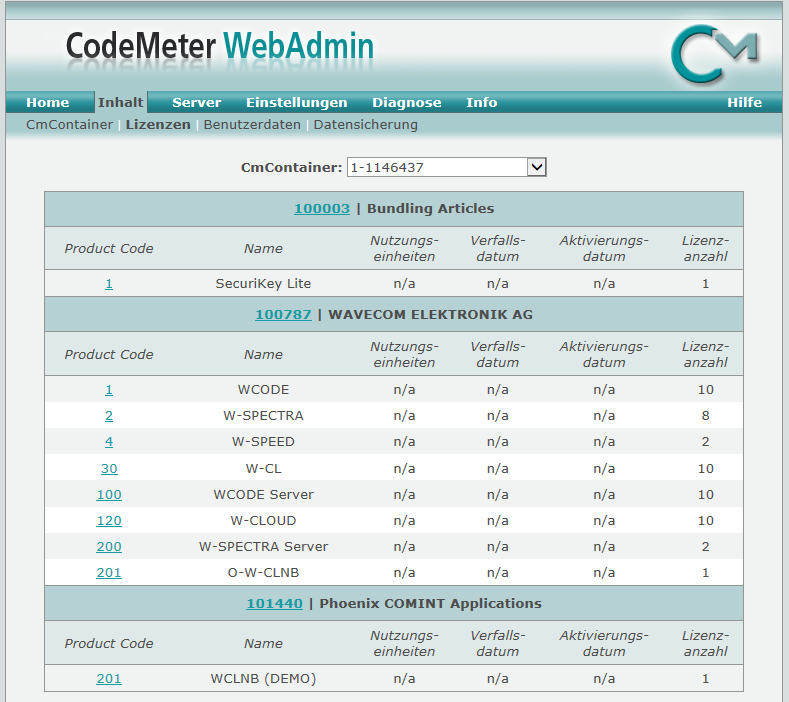The width and height of the screenshot is (789, 702).
Task: Open product code 100 for WCODE Server
Action: coord(109,495)
